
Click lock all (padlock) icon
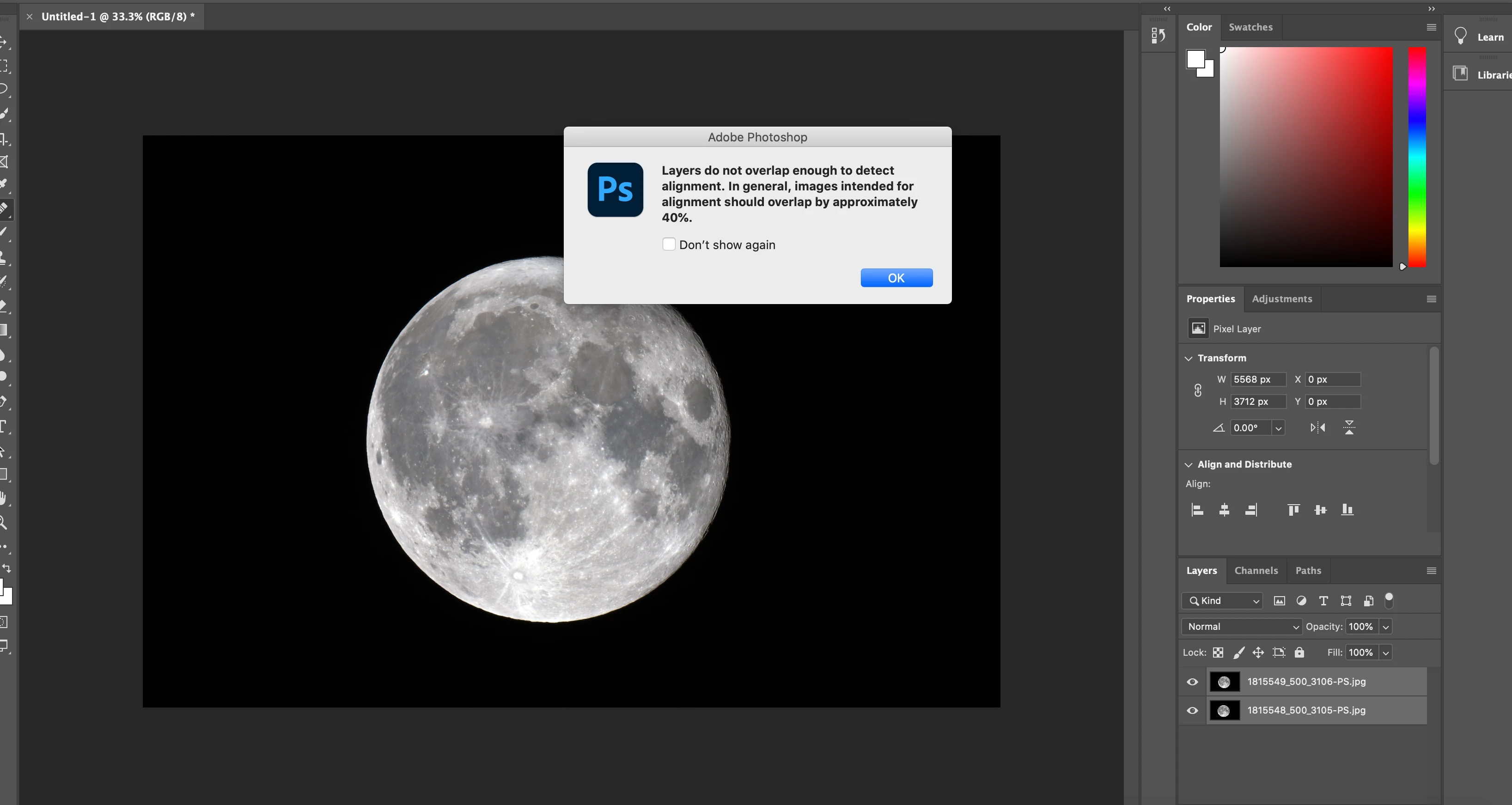point(1299,653)
